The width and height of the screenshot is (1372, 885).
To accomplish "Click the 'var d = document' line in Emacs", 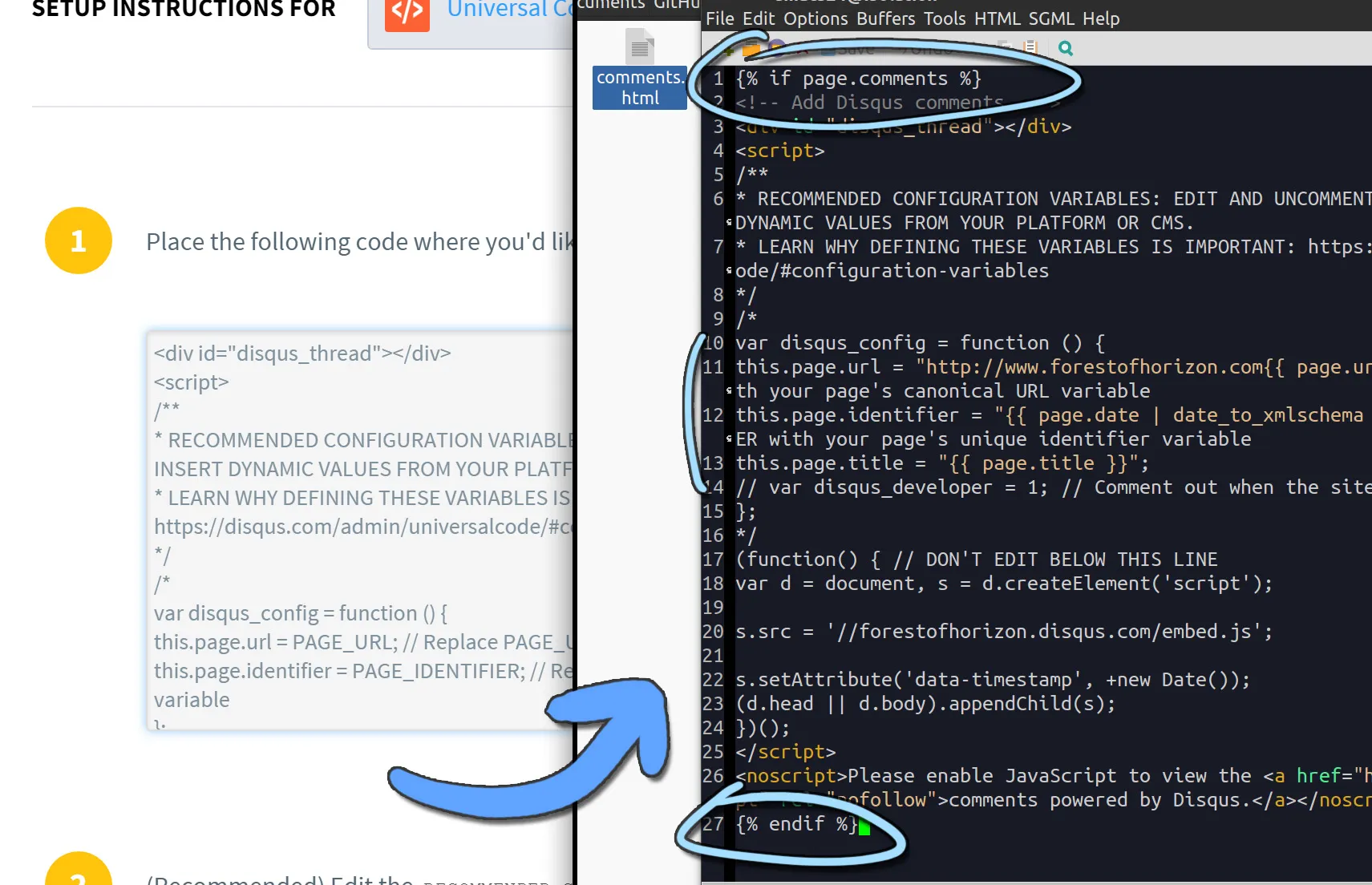I will coord(1004,584).
